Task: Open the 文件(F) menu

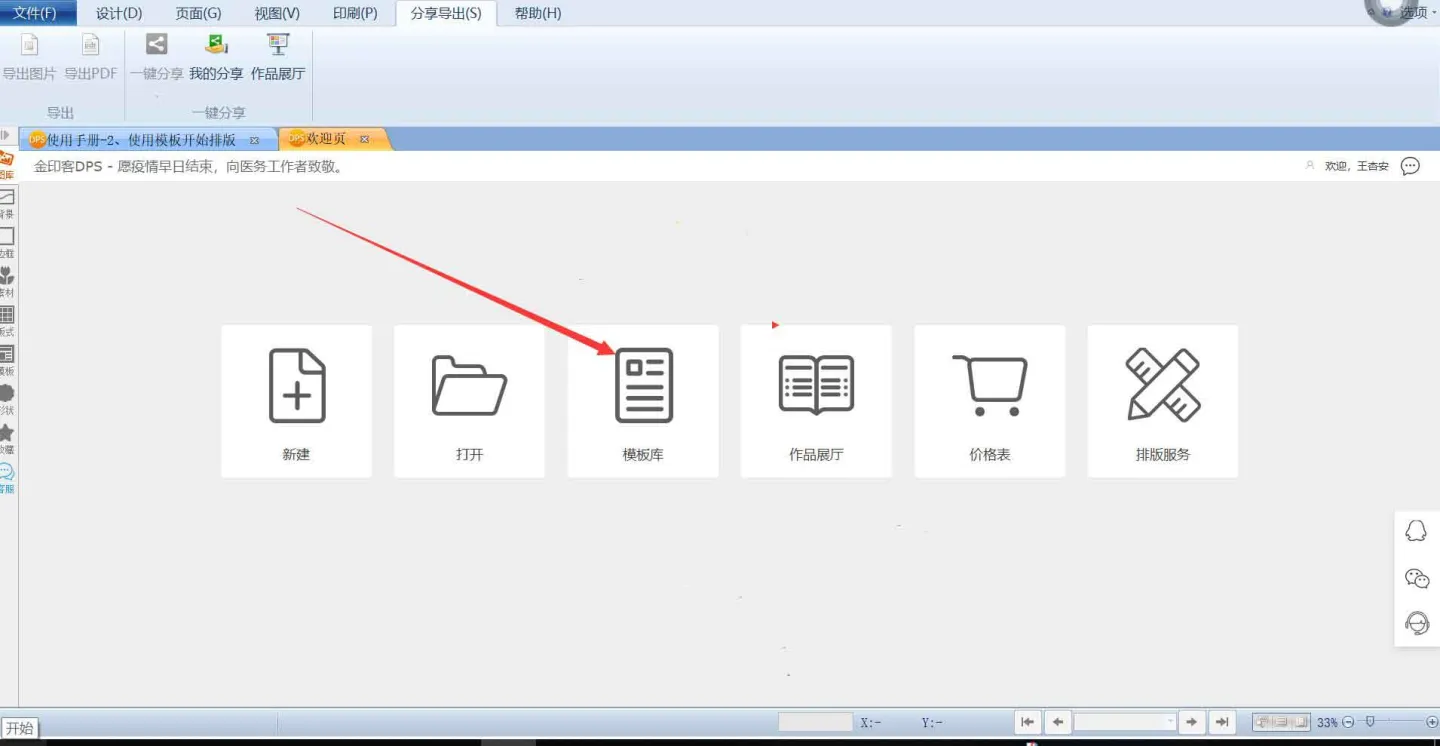Action: pyautogui.click(x=38, y=13)
